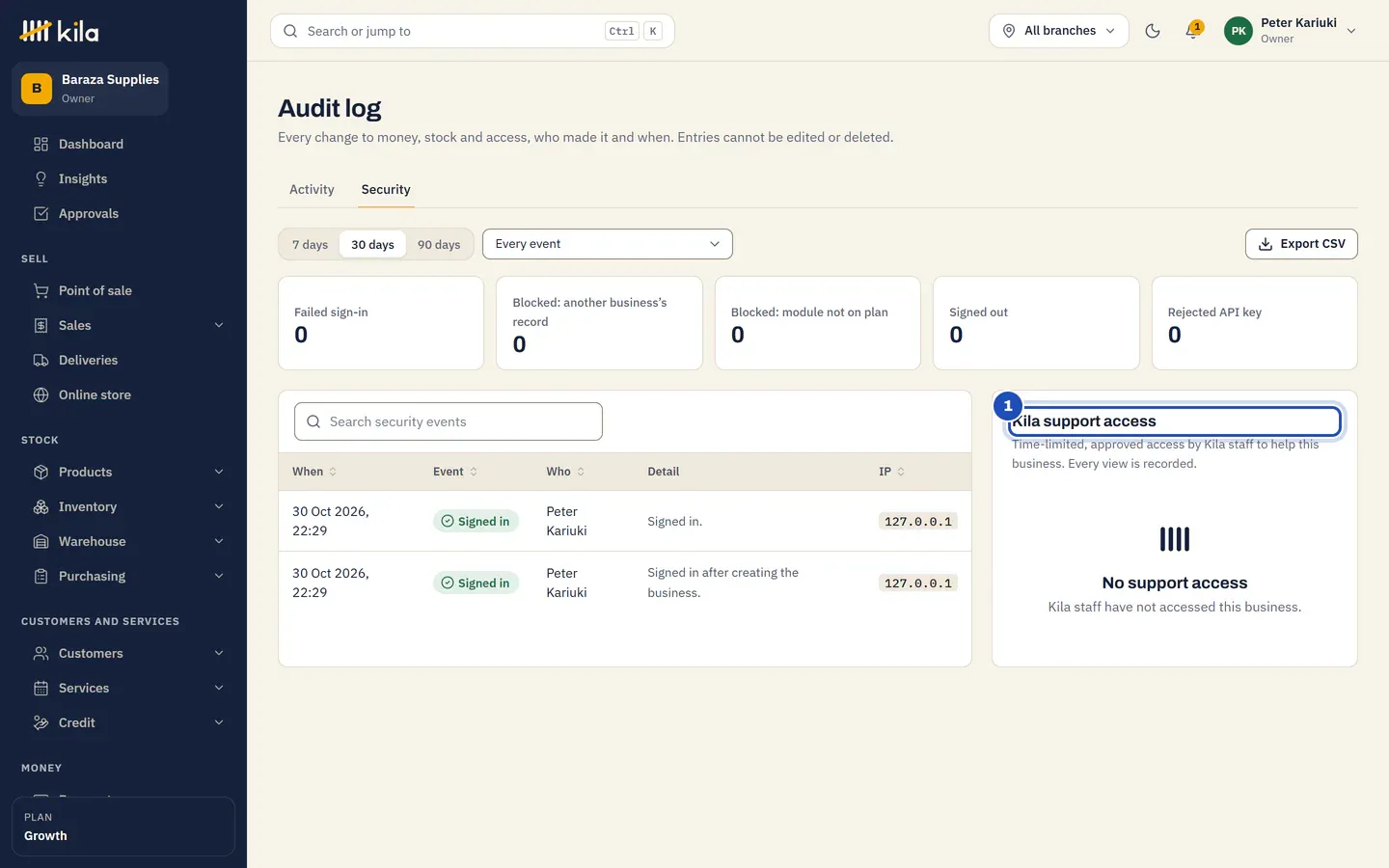Click the Dashboard grid icon

tap(41, 145)
